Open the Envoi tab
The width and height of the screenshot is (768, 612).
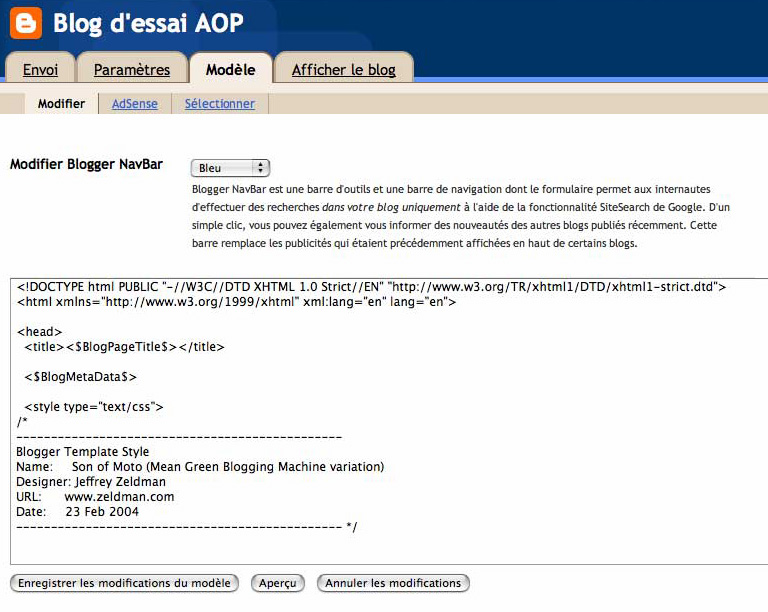(x=40, y=70)
